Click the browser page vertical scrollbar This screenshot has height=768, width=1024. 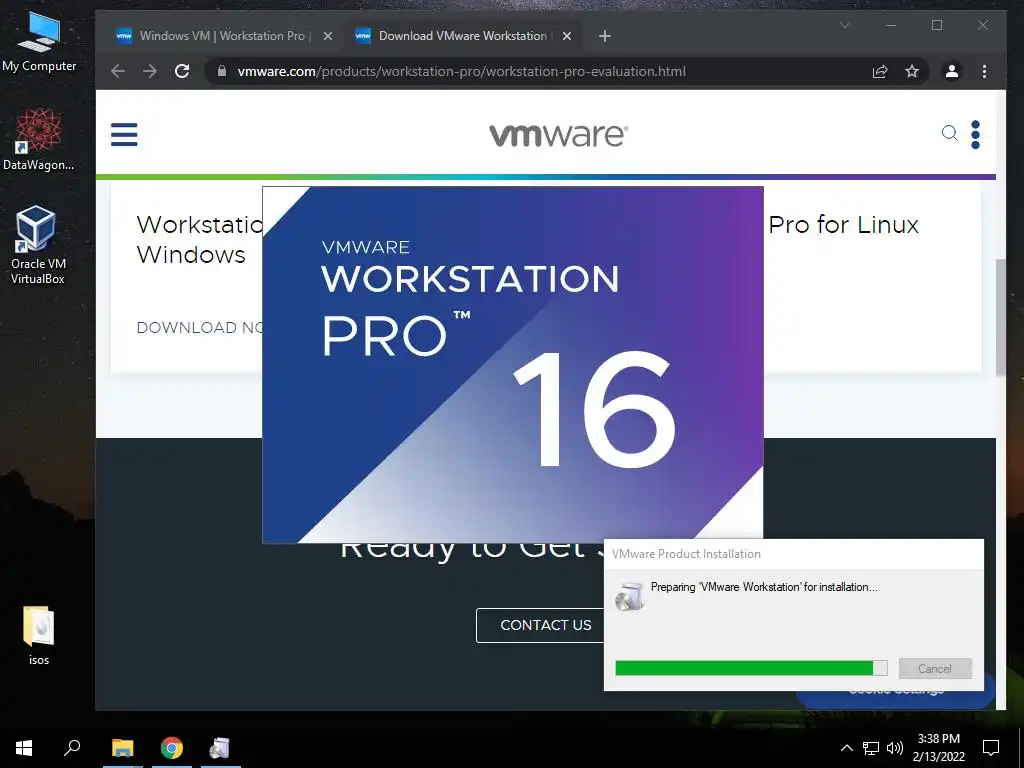(x=1000, y=318)
